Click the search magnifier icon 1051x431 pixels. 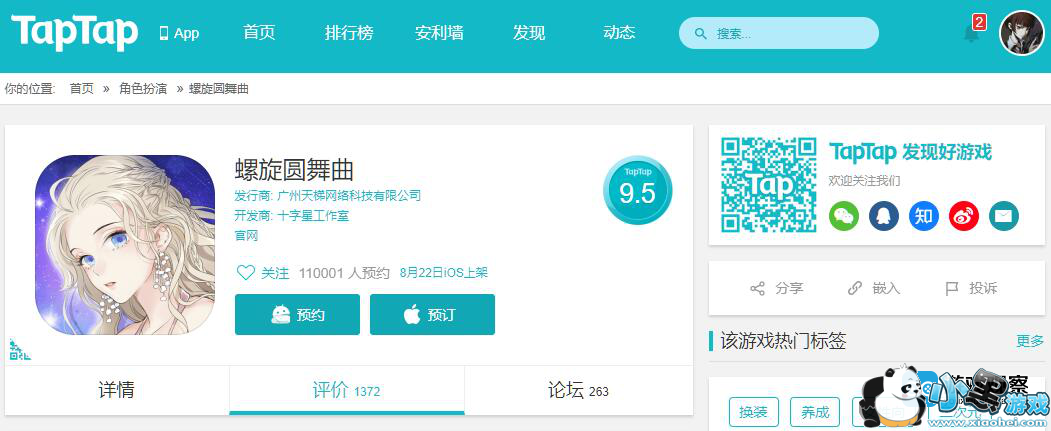[700, 34]
